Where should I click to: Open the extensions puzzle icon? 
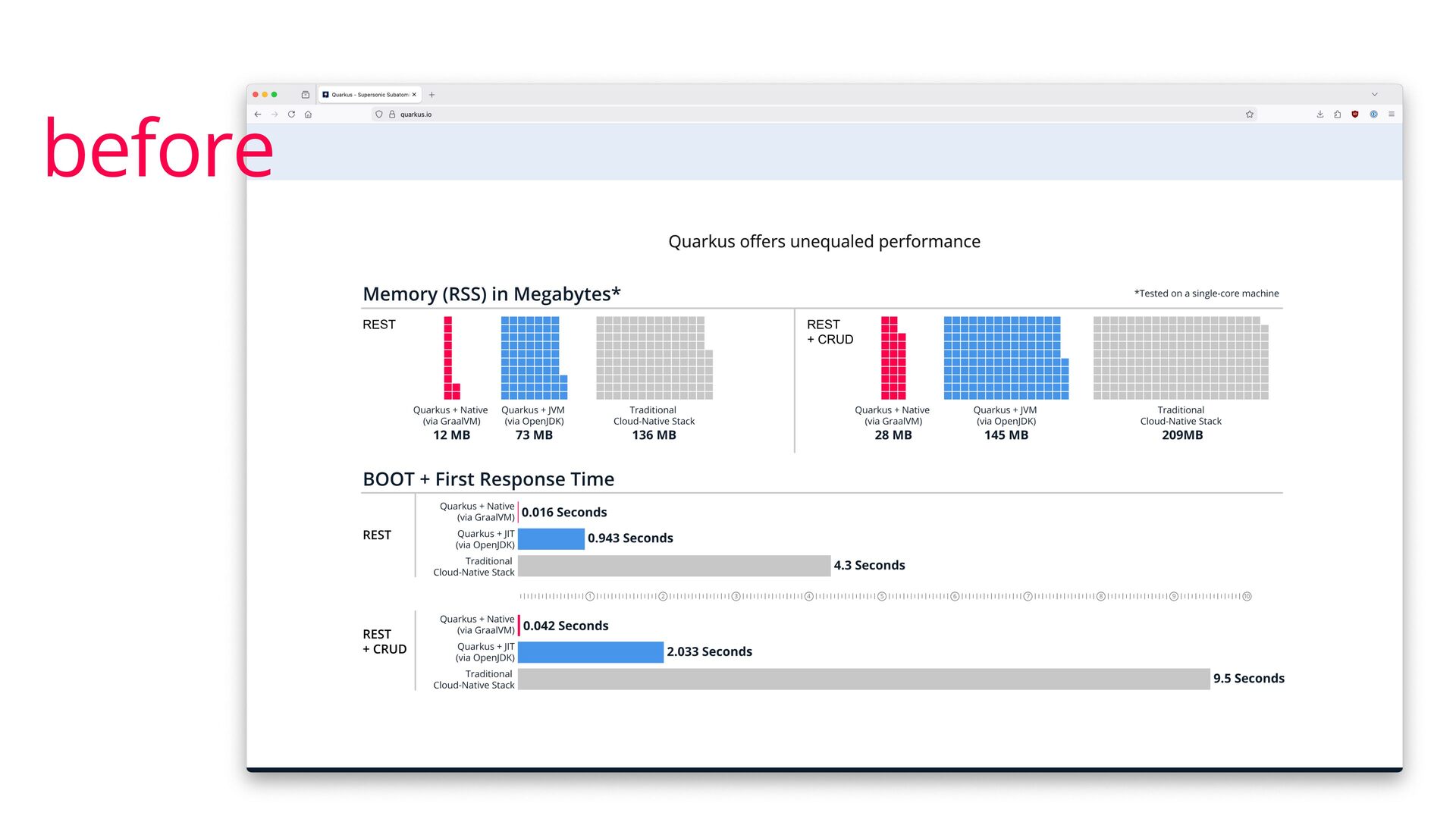point(1338,115)
